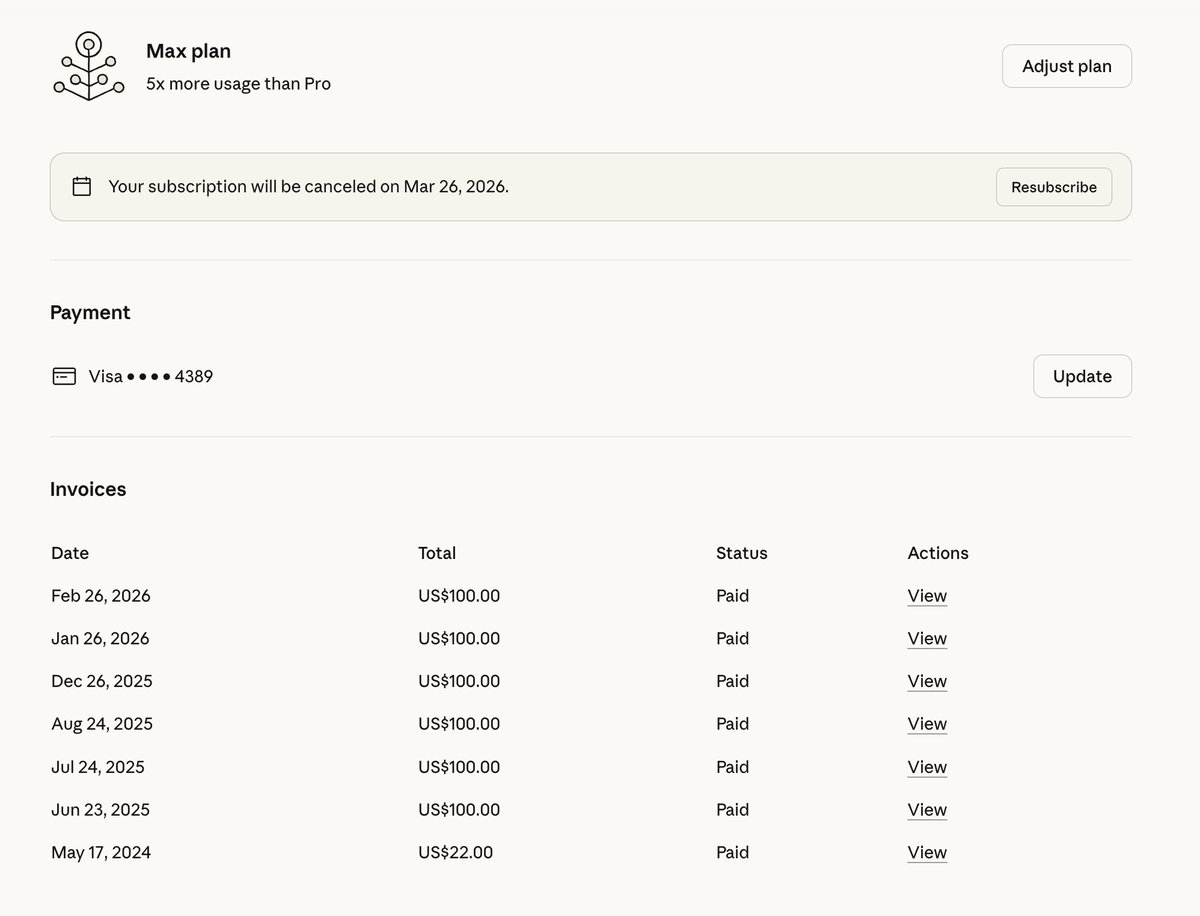The image size is (1200, 916).
Task: Click the subscription canceled on Mar 26 message
Action: [x=308, y=187]
